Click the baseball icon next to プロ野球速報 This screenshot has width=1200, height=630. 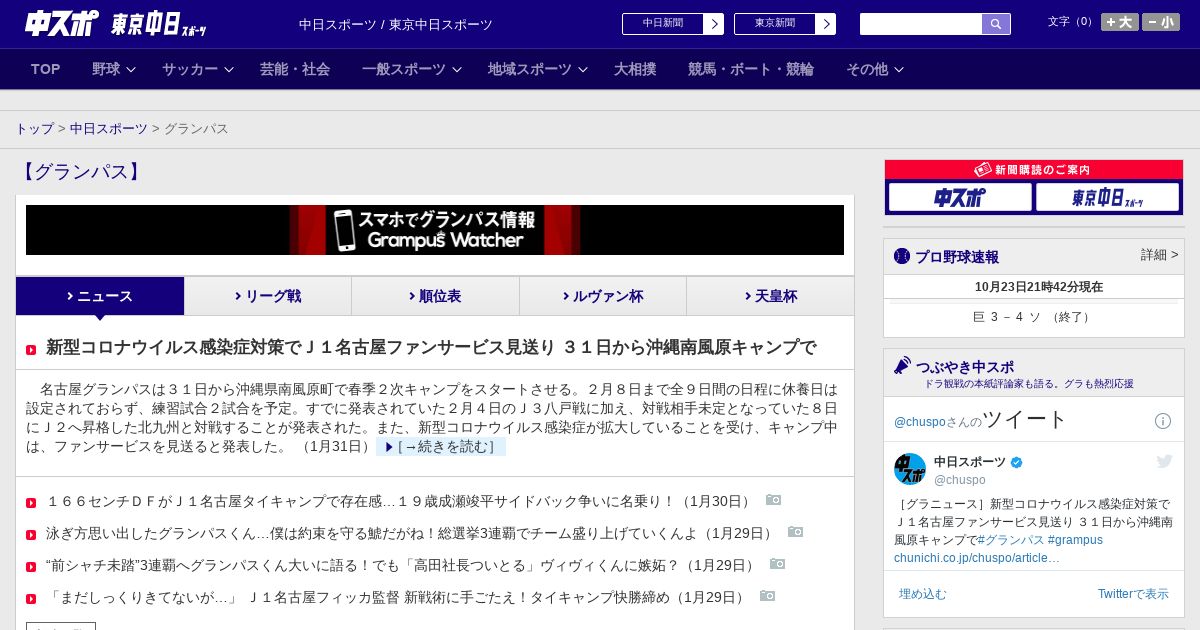click(x=902, y=256)
